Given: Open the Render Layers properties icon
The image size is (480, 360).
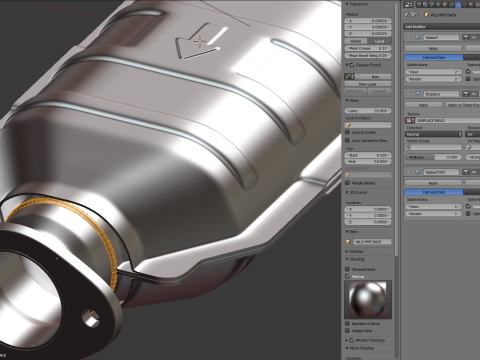Looking at the screenshot, I should click(x=425, y=4).
